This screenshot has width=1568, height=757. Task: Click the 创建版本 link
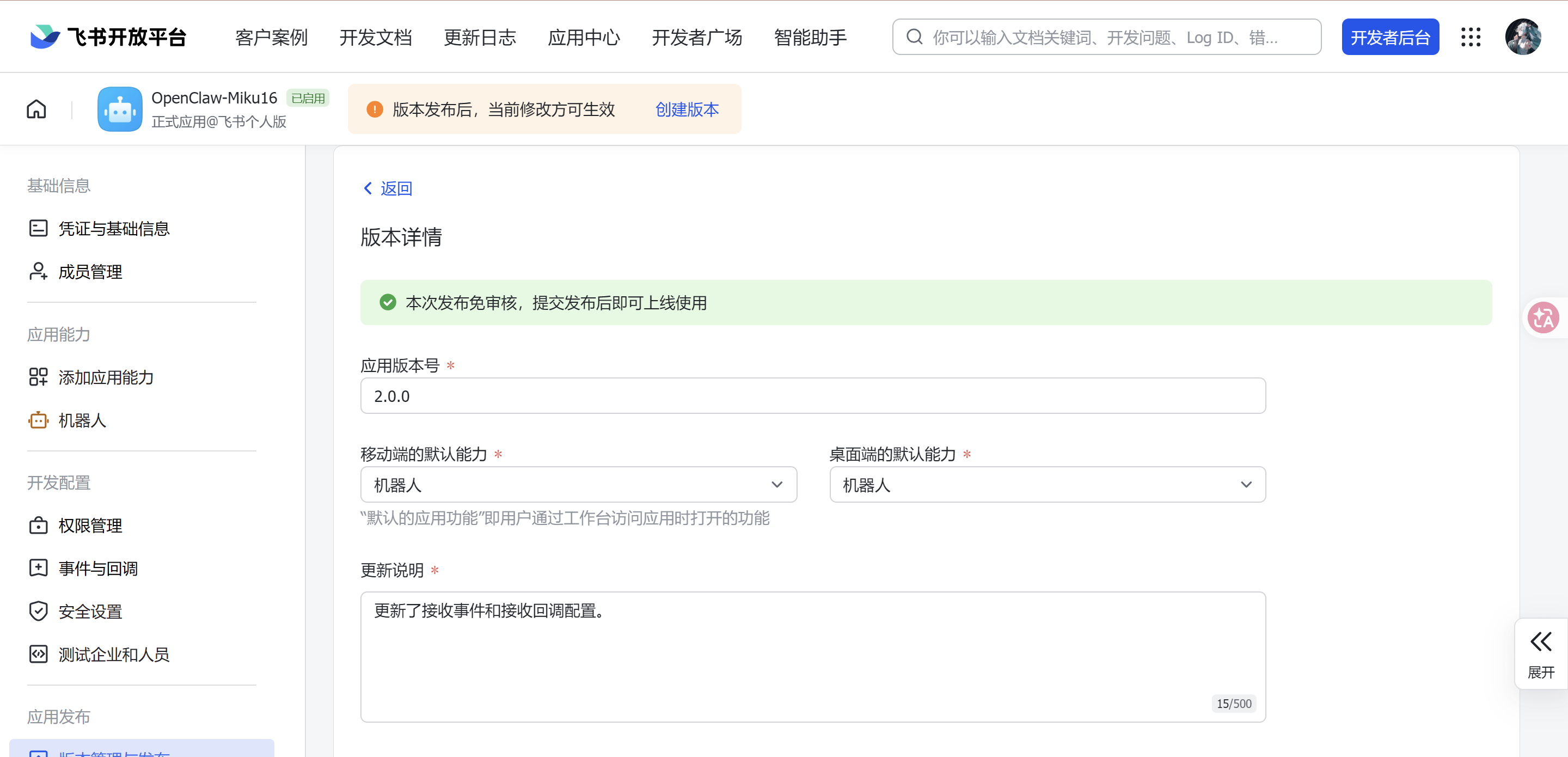(687, 109)
